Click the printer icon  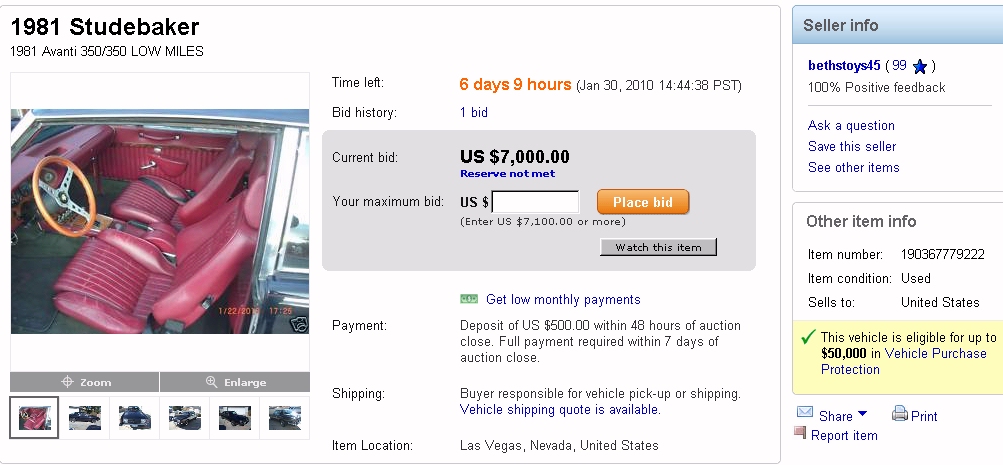point(899,414)
